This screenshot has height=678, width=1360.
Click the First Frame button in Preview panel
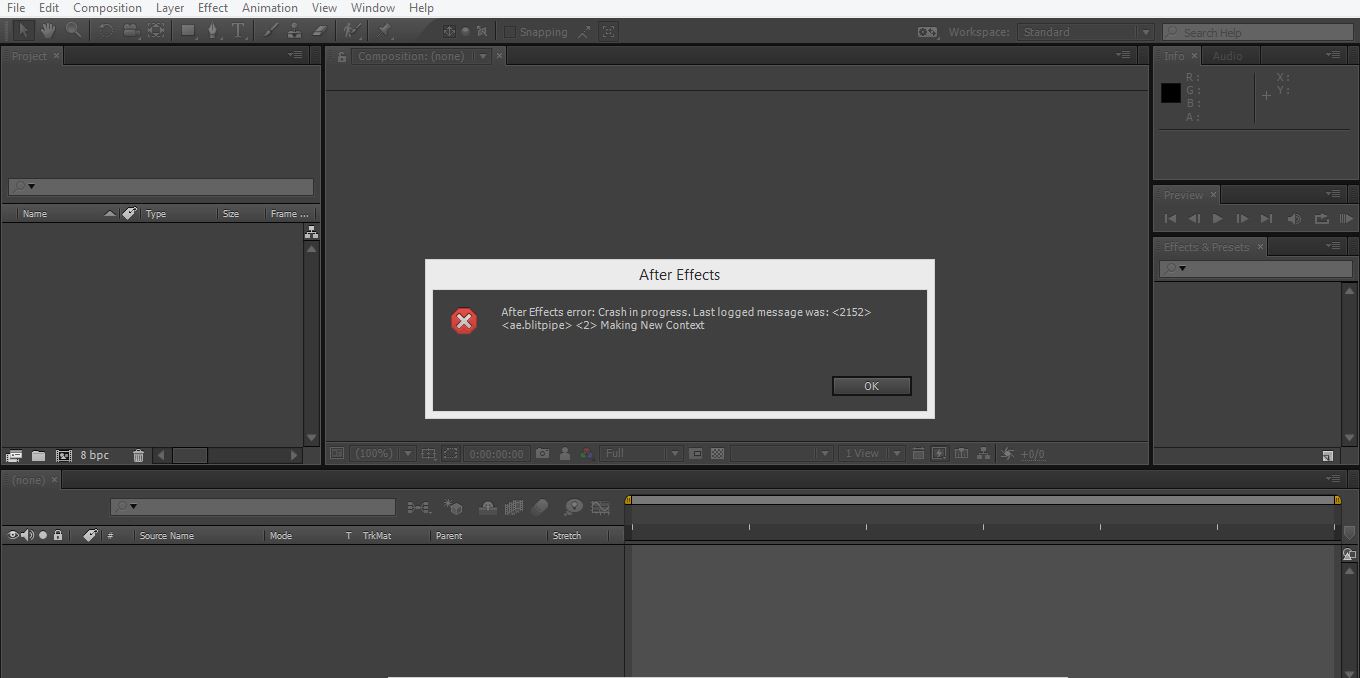coord(1170,218)
